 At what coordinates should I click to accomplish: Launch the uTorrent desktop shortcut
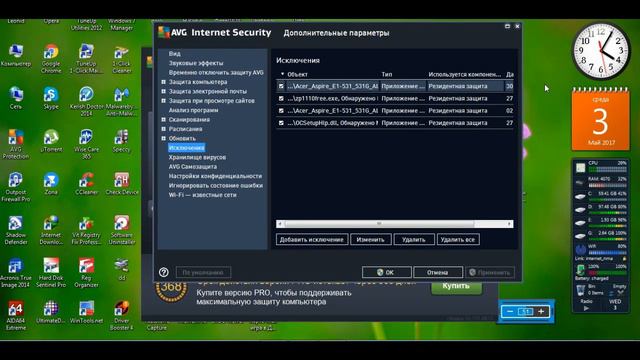pyautogui.click(x=51, y=141)
